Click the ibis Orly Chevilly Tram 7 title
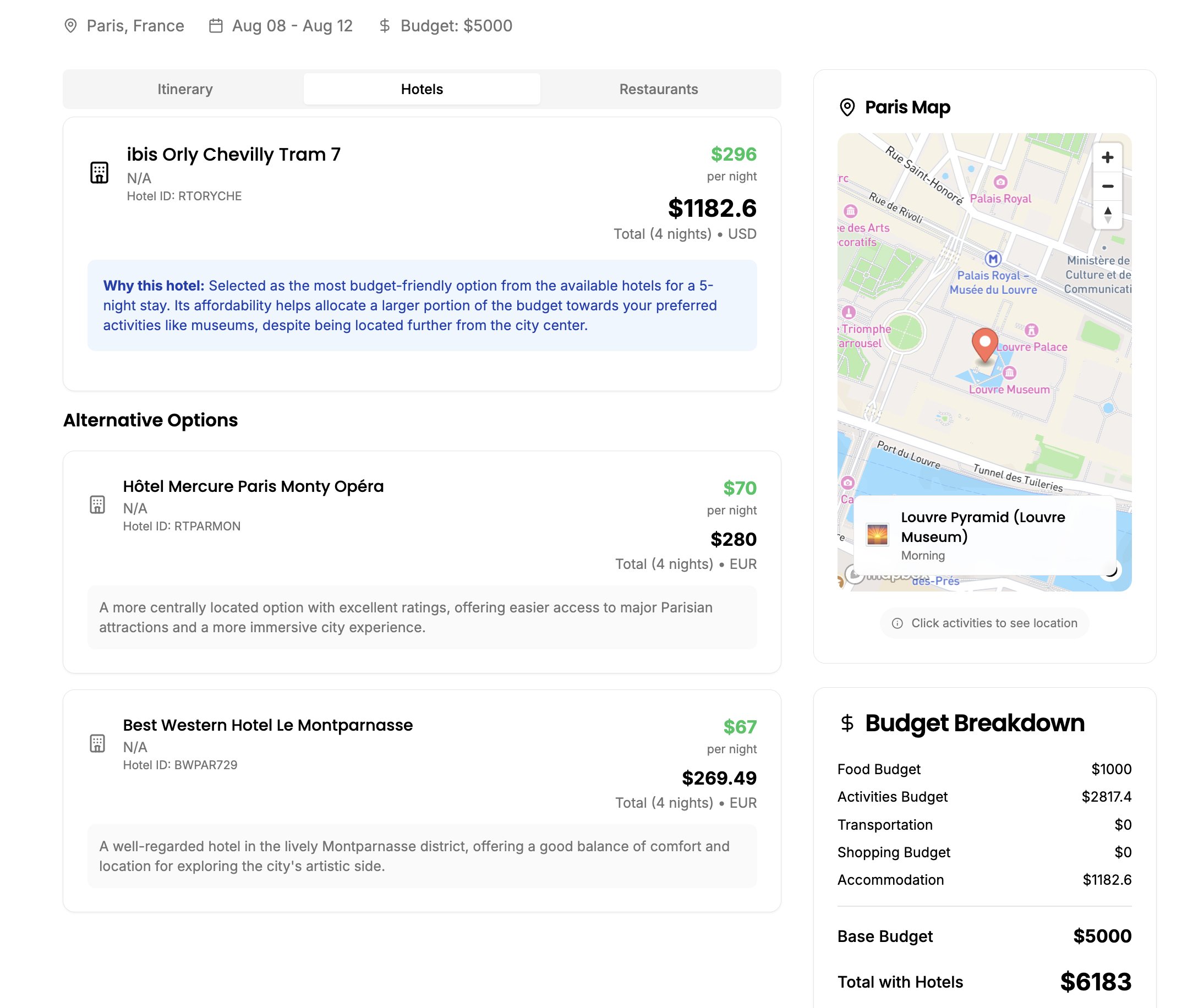This screenshot has width=1182, height=1008. pyautogui.click(x=233, y=154)
